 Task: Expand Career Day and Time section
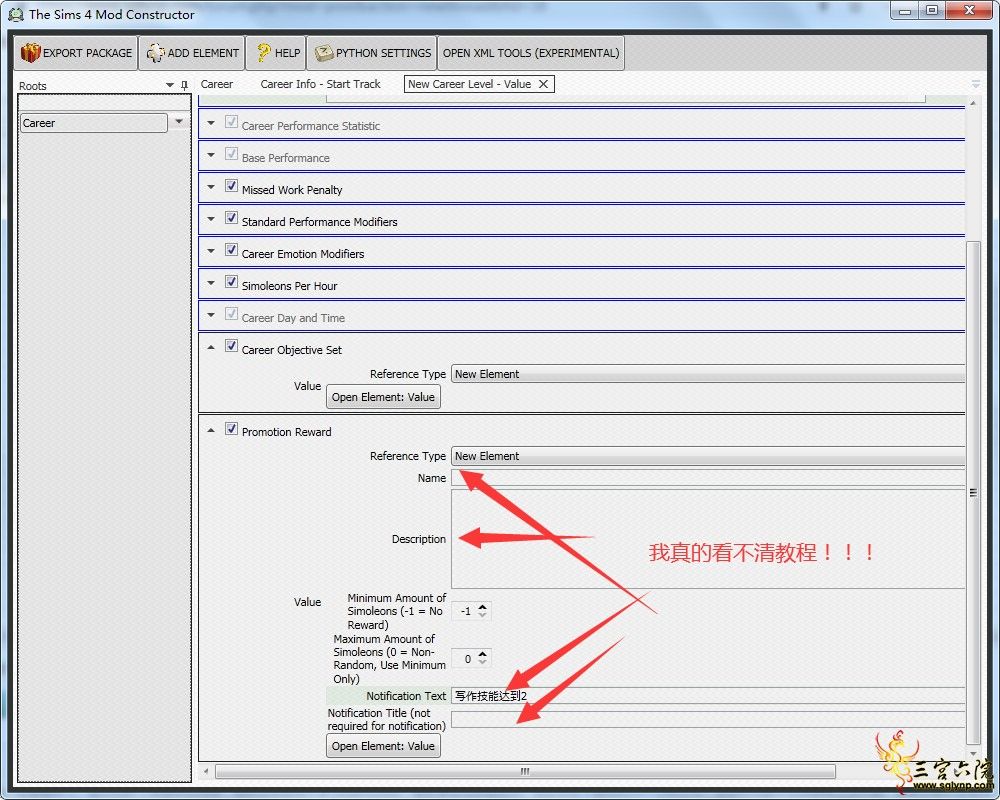[211, 315]
